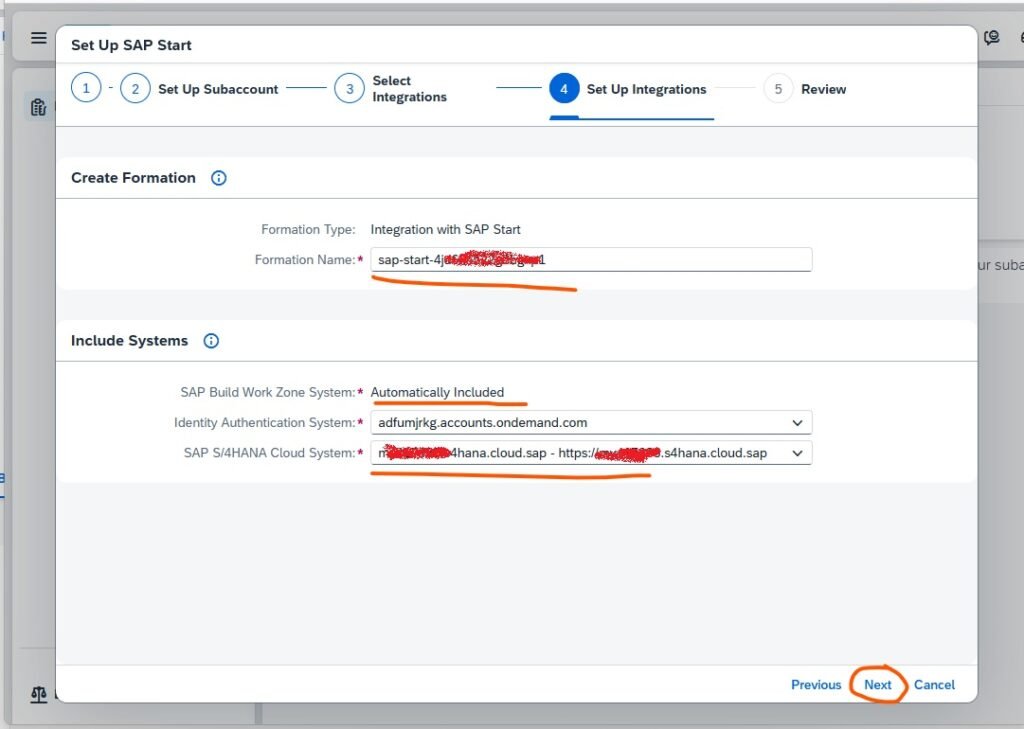The width and height of the screenshot is (1024, 729).
Task: Click the support chat icon at top right
Action: click(992, 38)
